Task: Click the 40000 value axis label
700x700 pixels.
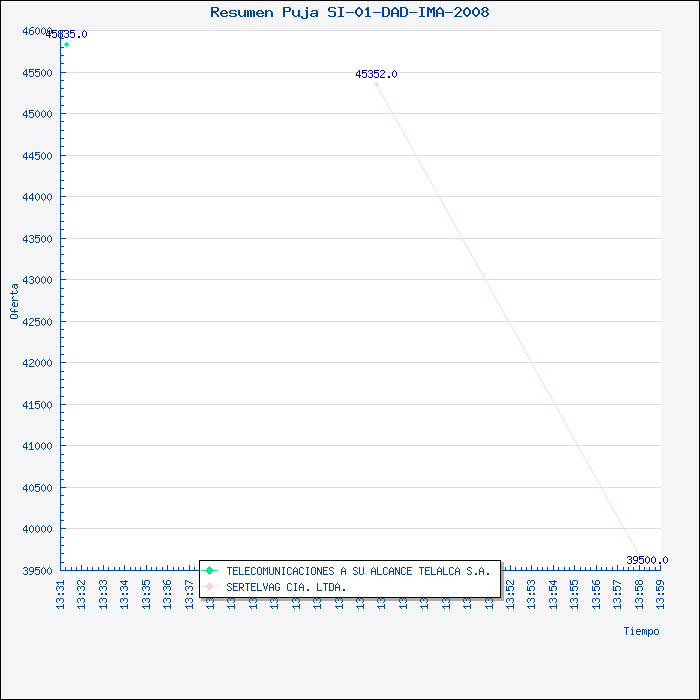Action: [x=37, y=529]
